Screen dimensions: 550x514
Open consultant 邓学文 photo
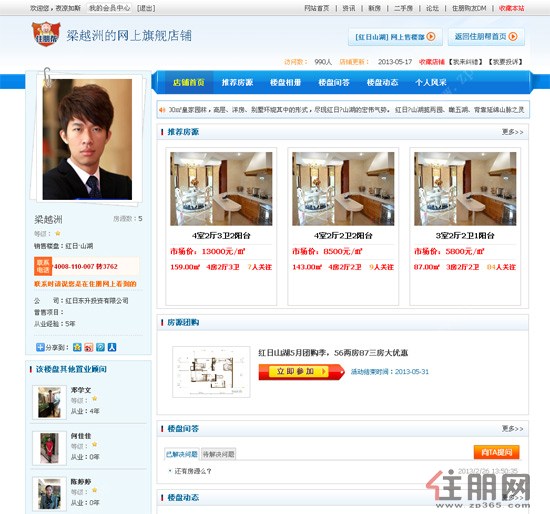click(49, 402)
